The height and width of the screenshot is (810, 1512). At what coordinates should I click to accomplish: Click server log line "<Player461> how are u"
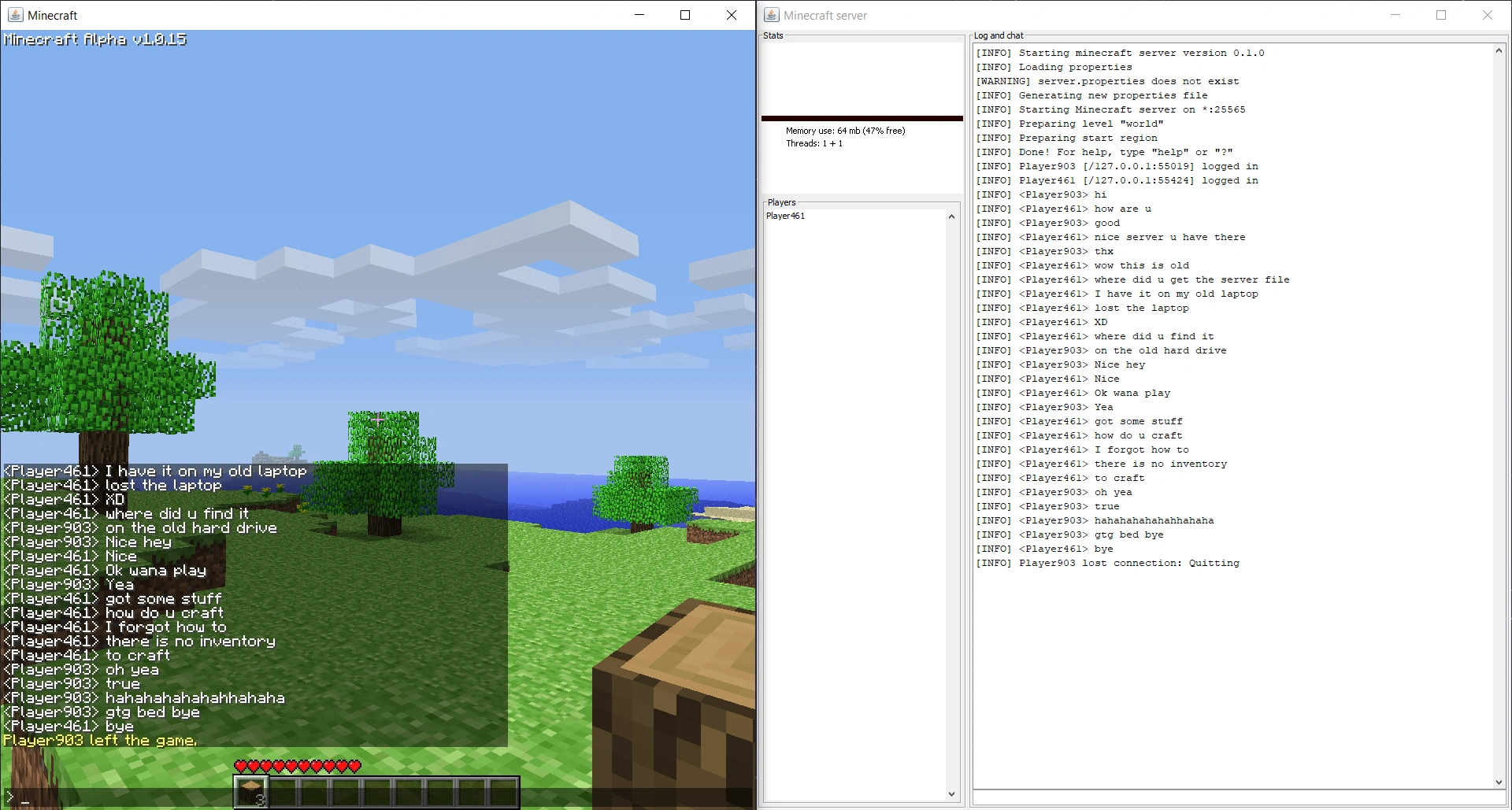coord(1064,209)
